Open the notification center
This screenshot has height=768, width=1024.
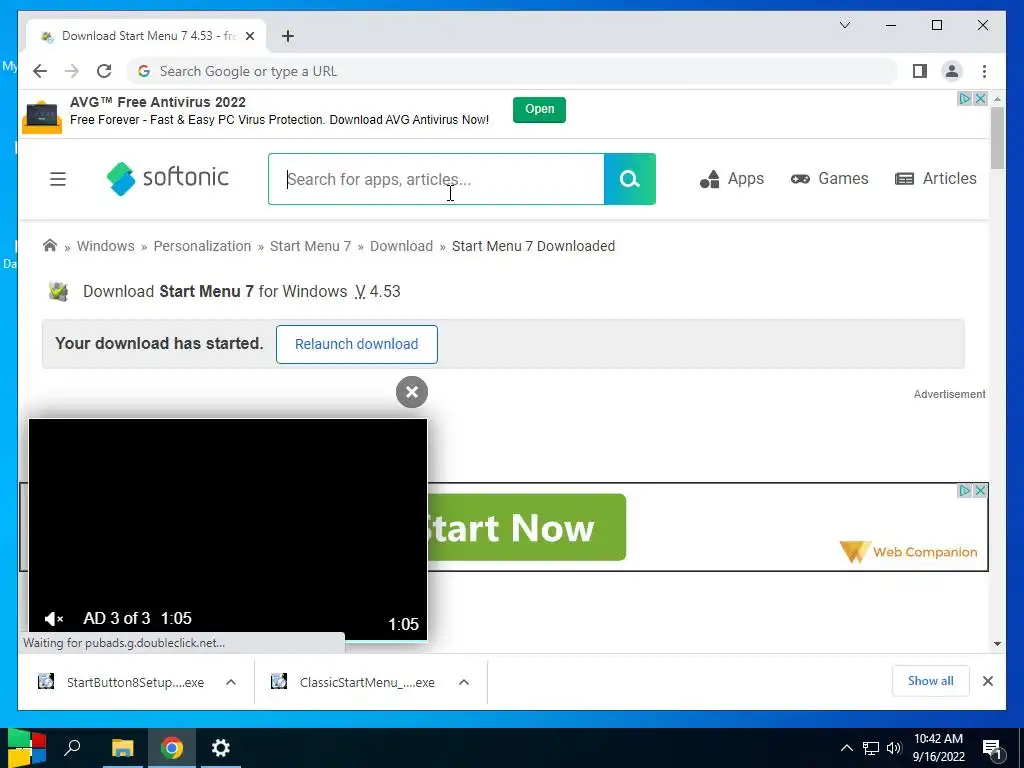(992, 748)
